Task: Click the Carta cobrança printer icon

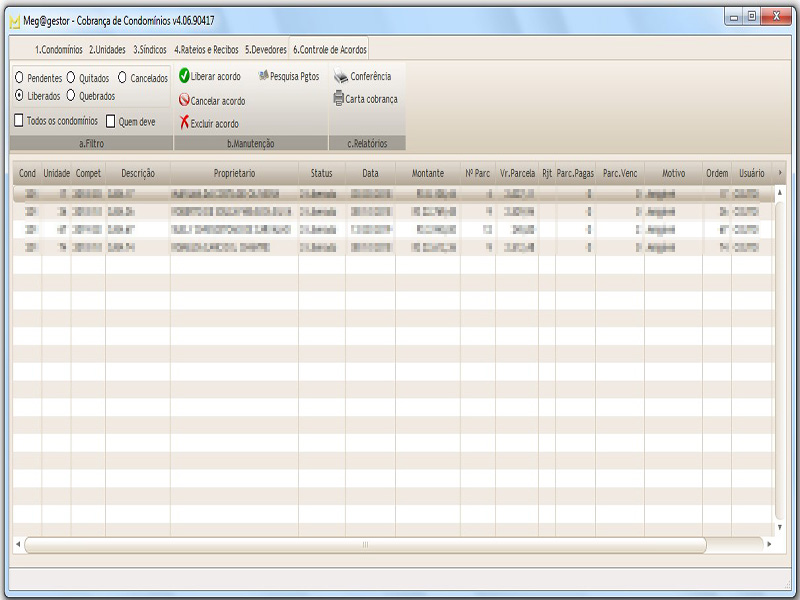Action: pos(339,99)
